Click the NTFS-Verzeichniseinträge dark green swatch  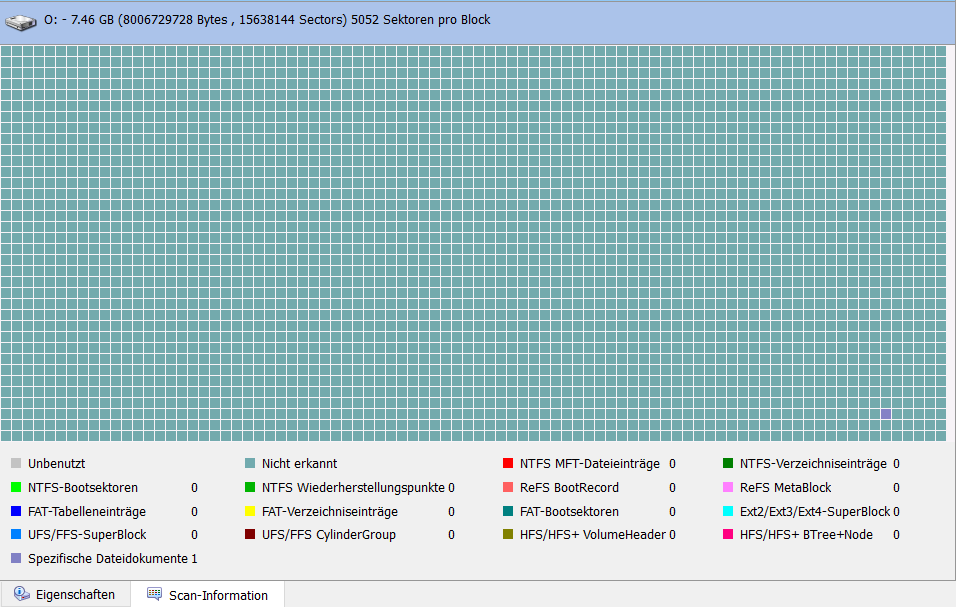tap(727, 463)
